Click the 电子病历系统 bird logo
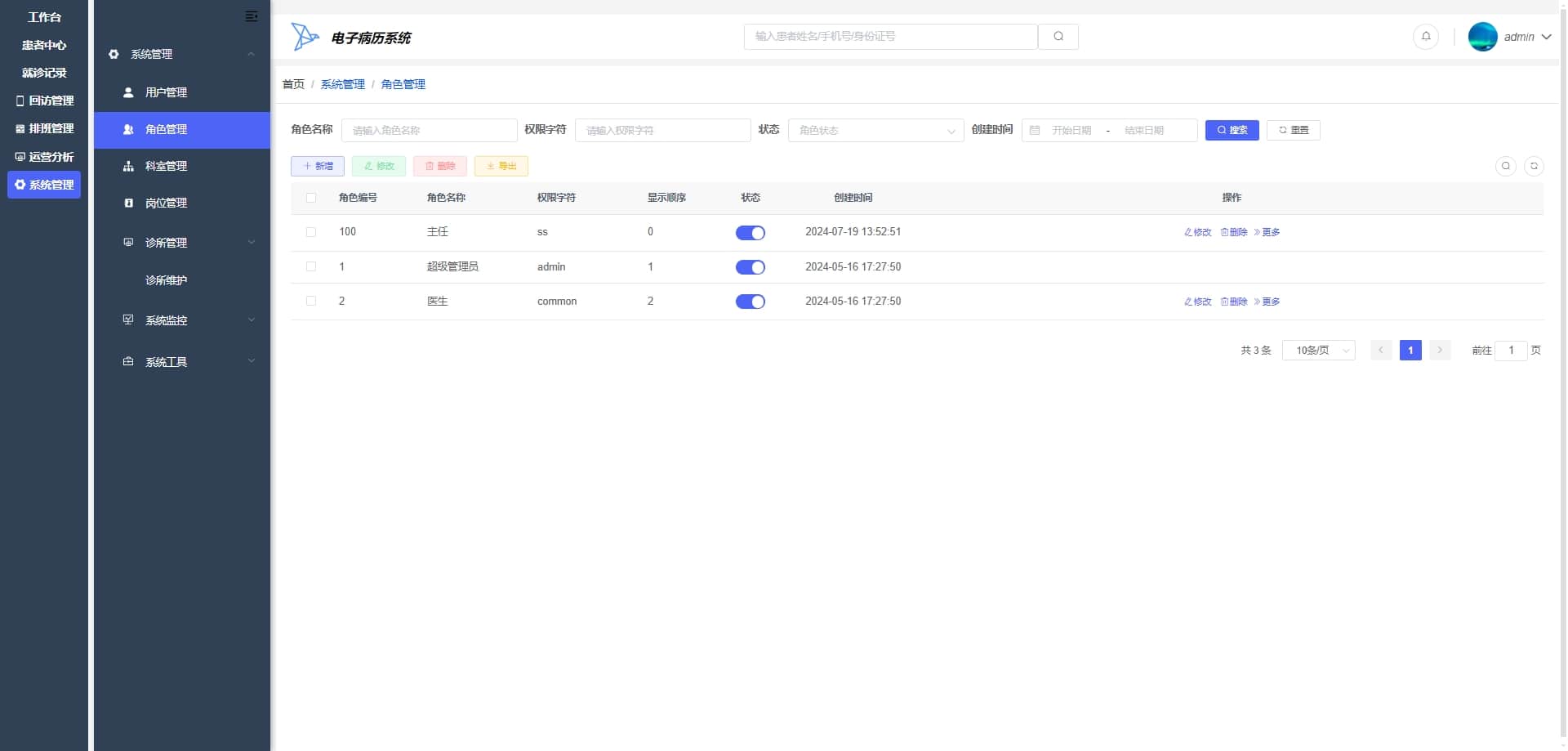This screenshot has width=1568, height=751. point(305,37)
